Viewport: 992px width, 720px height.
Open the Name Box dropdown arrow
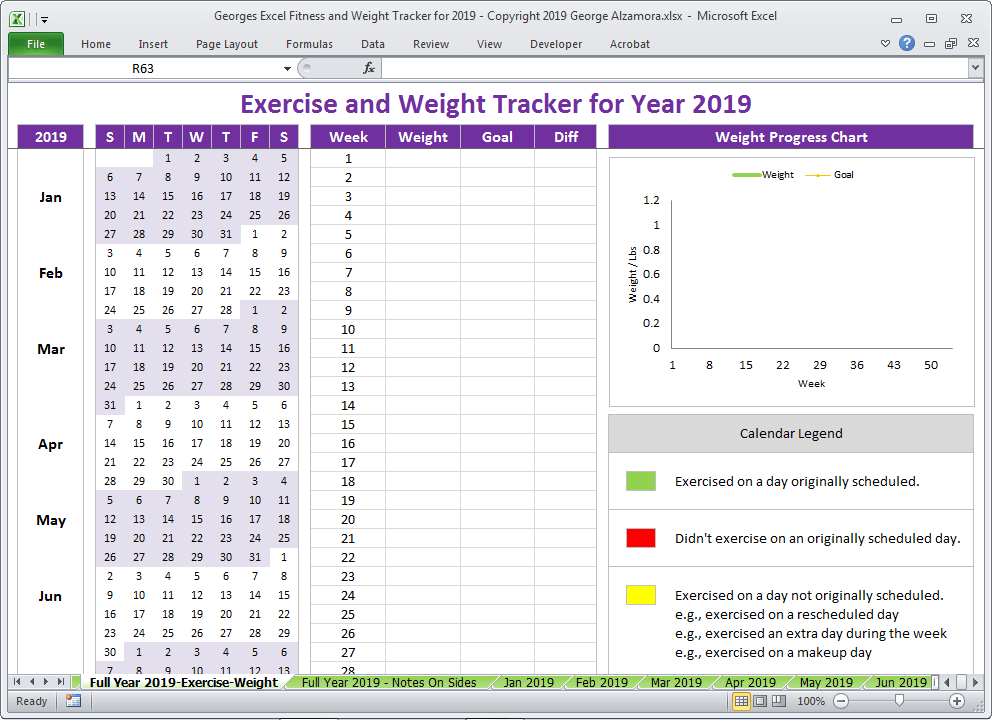[x=288, y=68]
